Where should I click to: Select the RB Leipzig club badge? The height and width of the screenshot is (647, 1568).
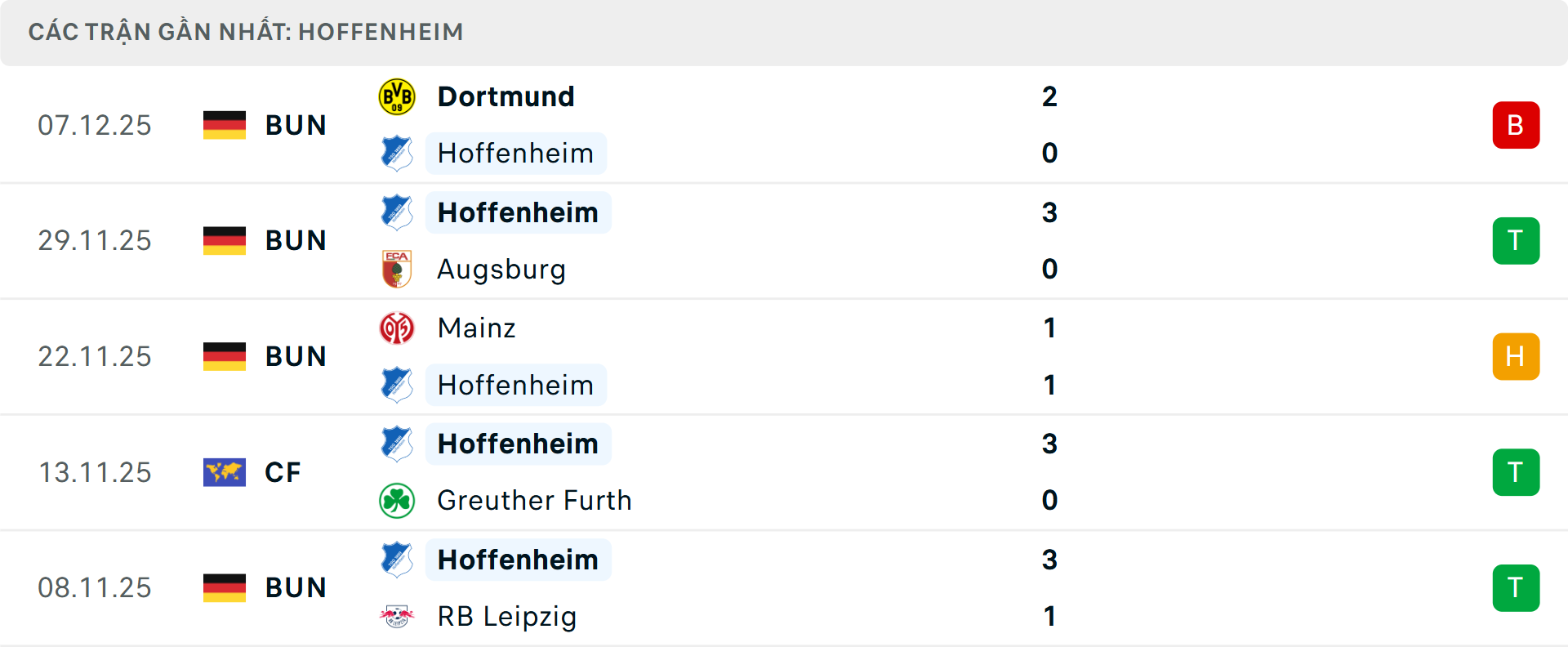(x=397, y=617)
